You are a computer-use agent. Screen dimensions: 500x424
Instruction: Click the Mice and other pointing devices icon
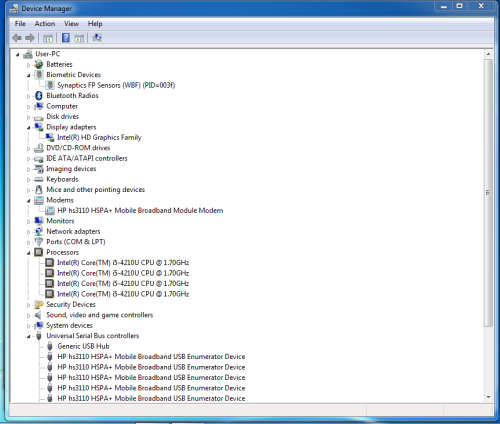coord(39,190)
